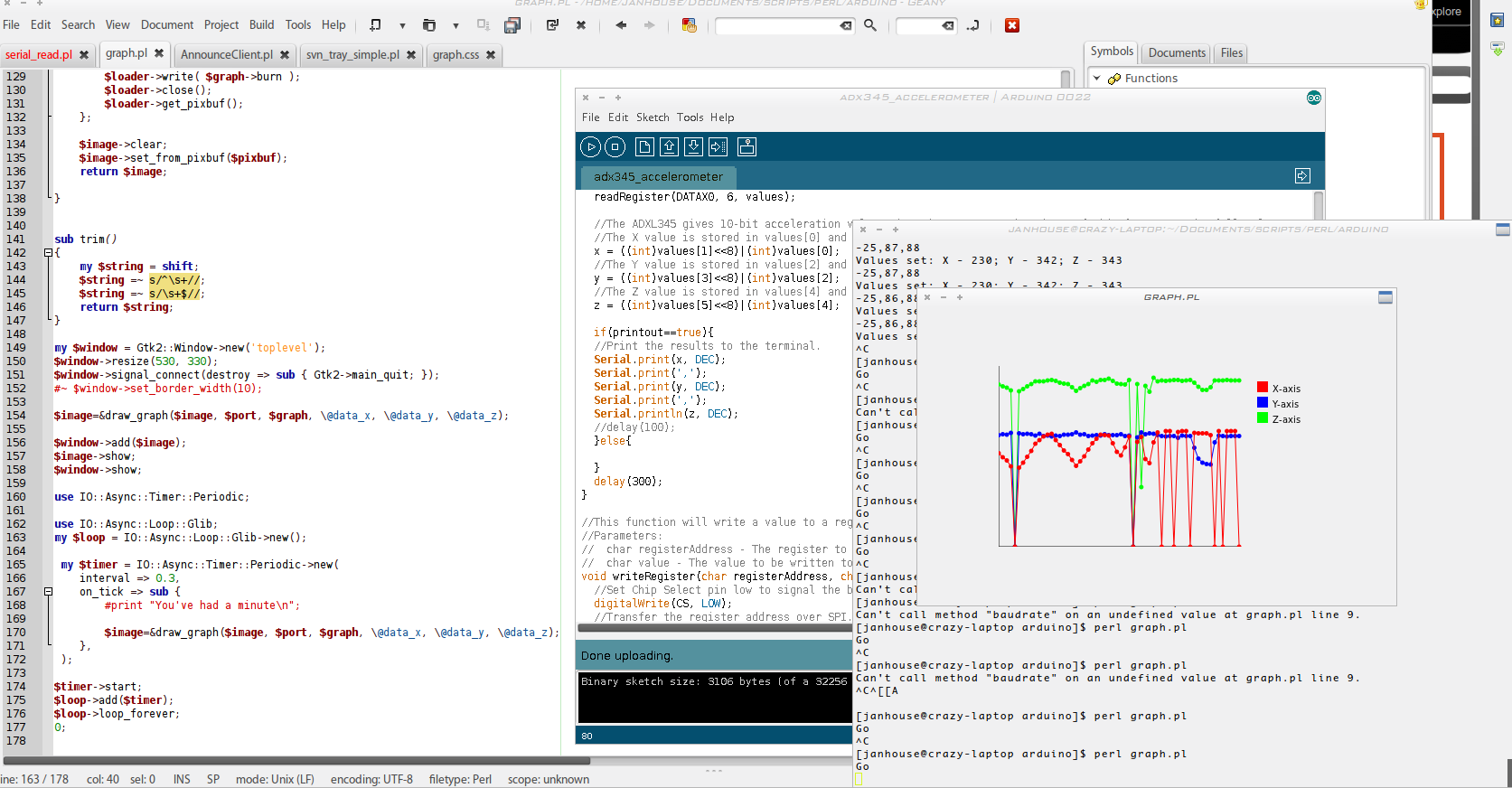The height and width of the screenshot is (788, 1512).
Task: Open the Sketch menu in Arduino
Action: [x=652, y=117]
